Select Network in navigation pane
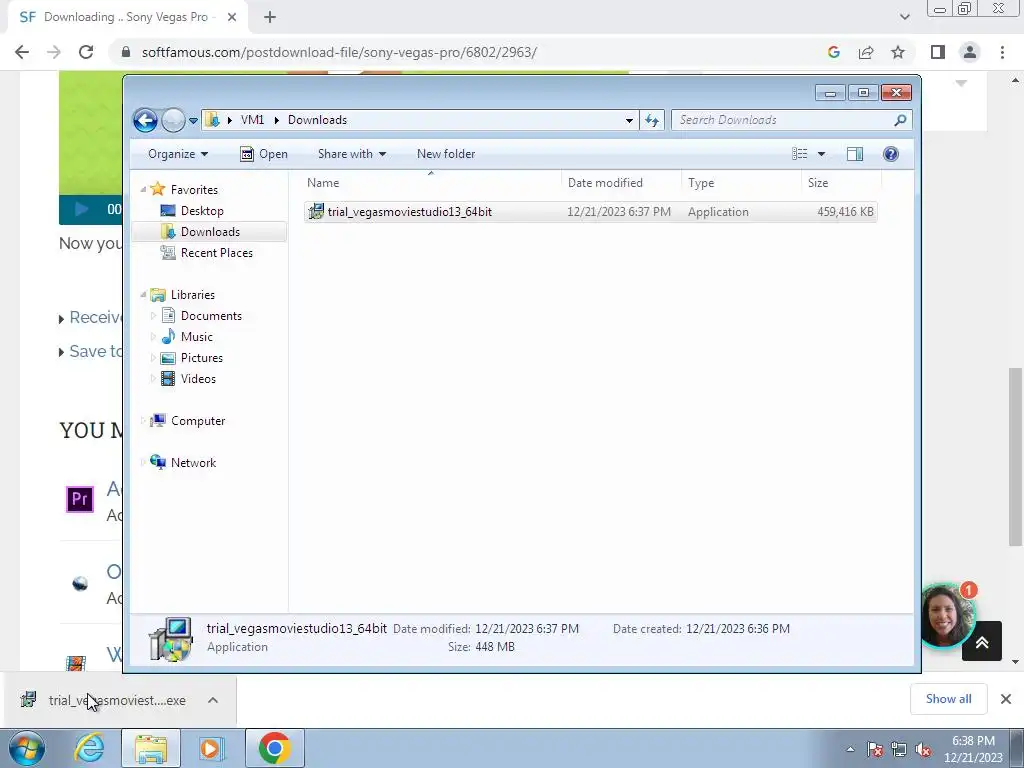 (x=193, y=462)
